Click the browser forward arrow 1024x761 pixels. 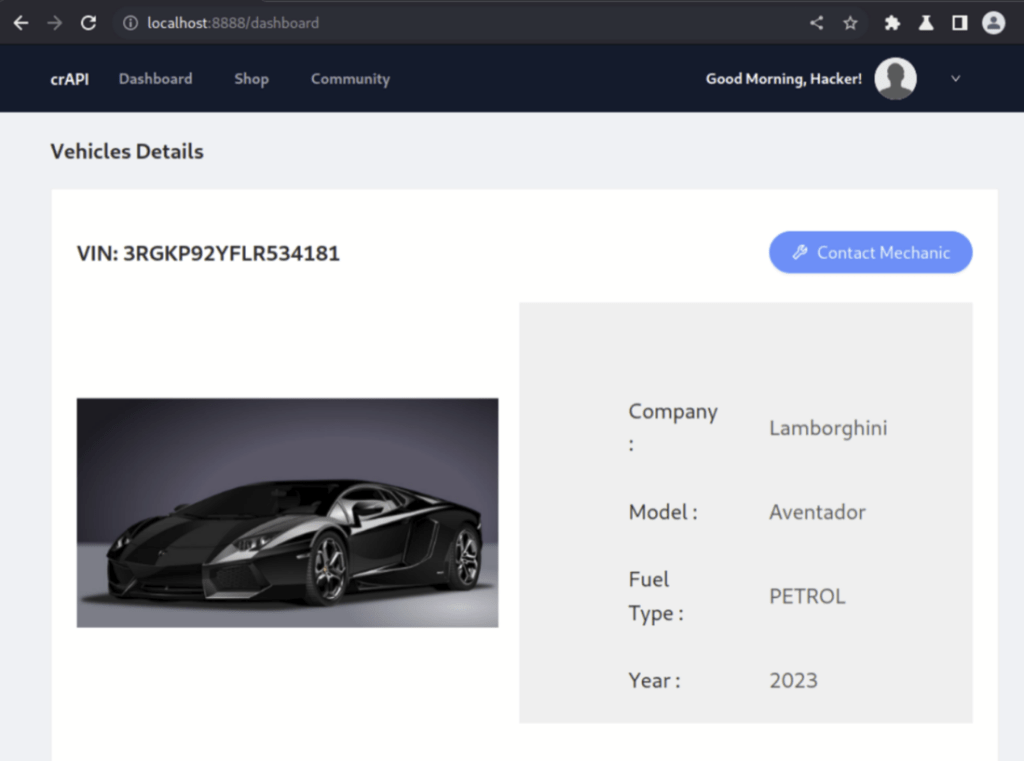click(54, 23)
